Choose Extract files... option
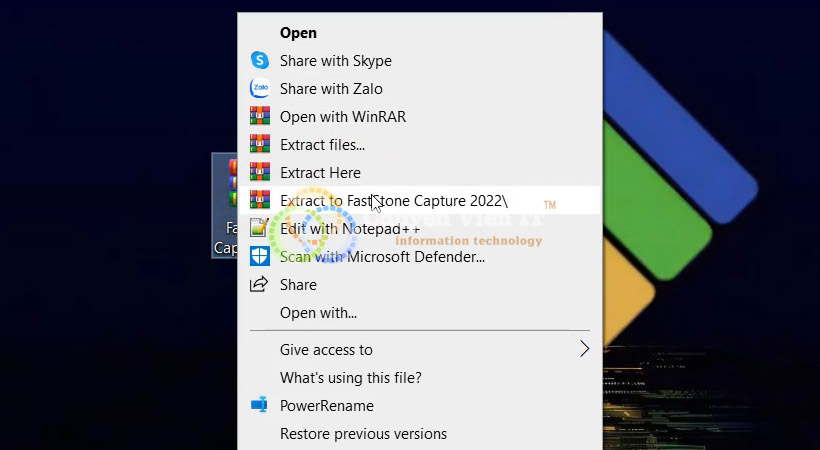 tap(420, 144)
